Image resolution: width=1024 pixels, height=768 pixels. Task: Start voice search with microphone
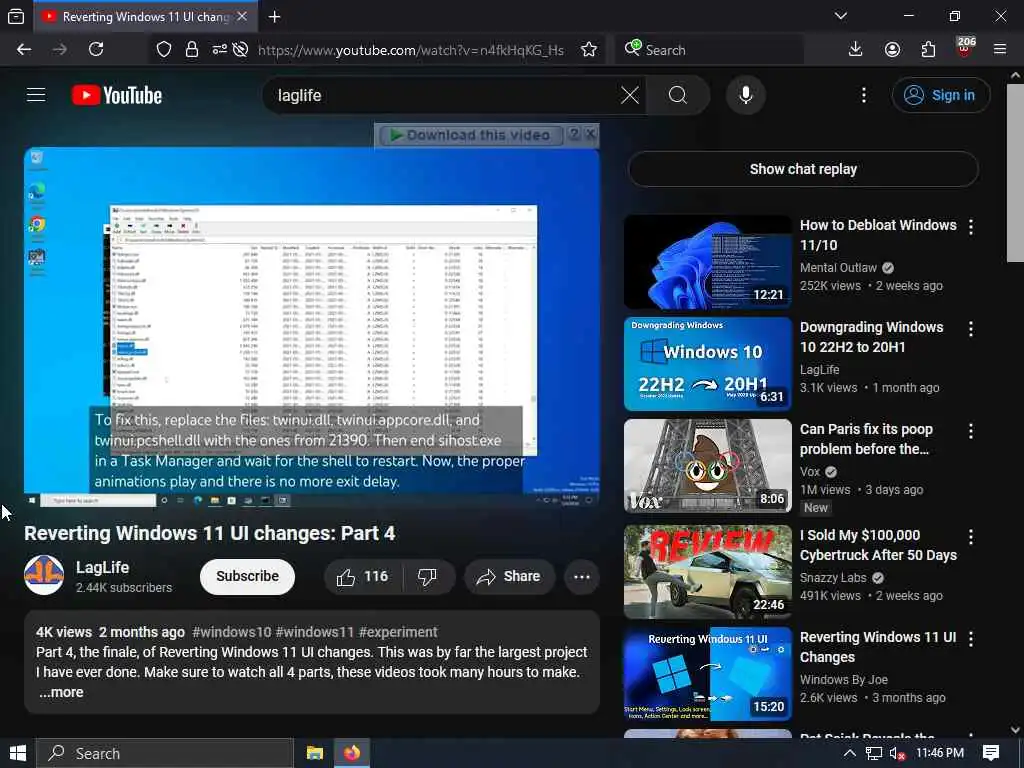click(x=745, y=95)
